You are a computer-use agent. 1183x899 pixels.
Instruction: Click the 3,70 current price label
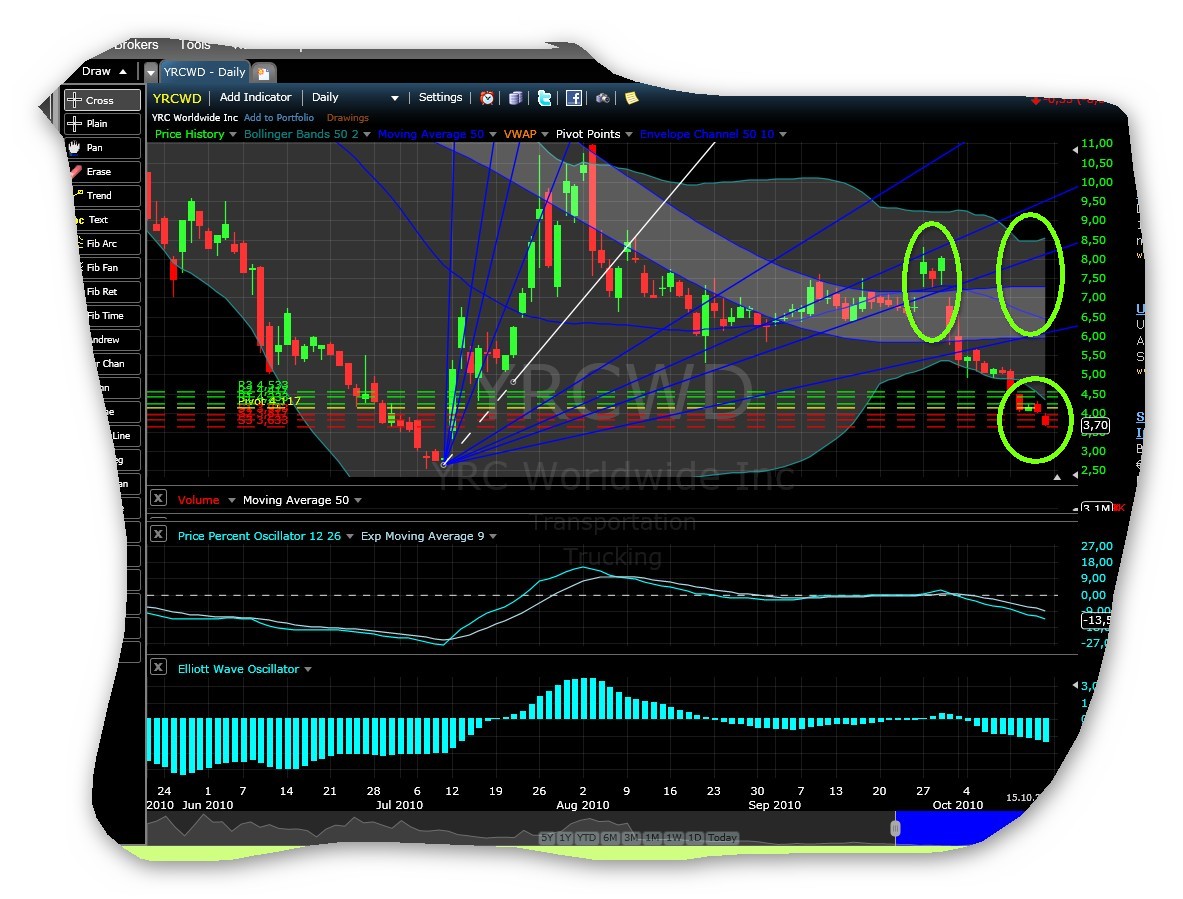coord(1095,425)
